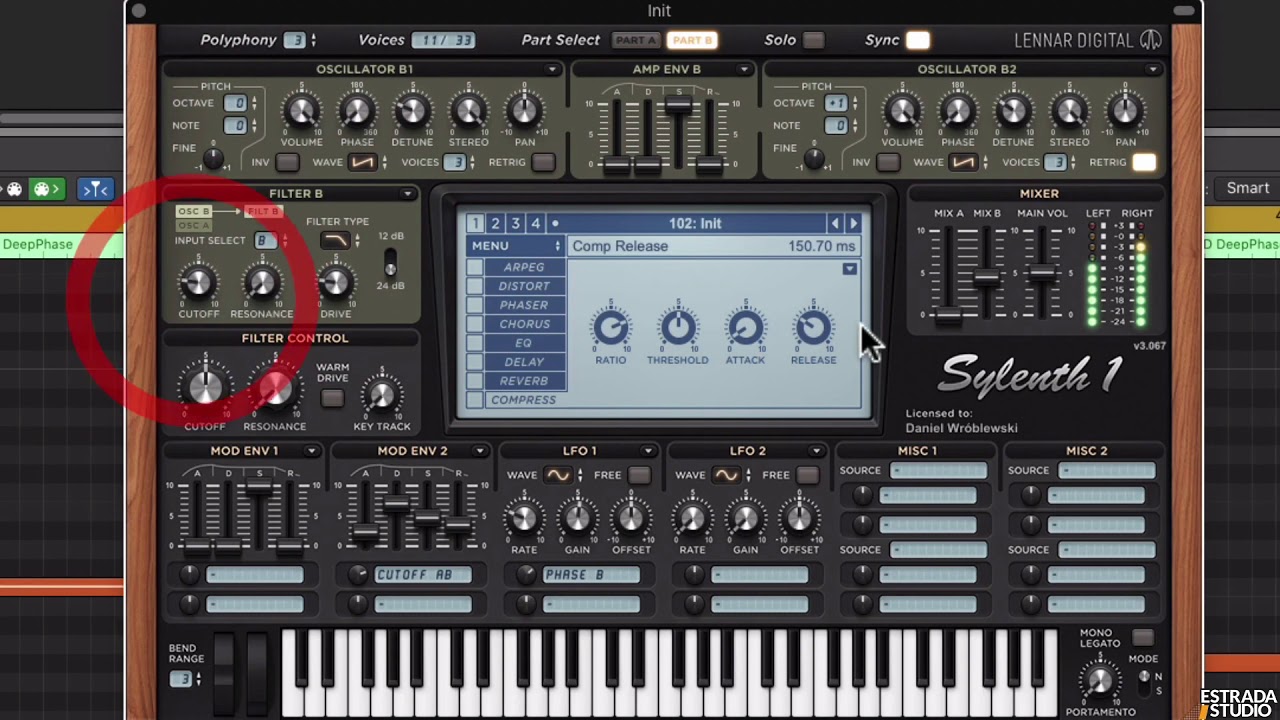Flip the 12 dB / 24 dB filter slope switch
The image size is (1280, 720).
[x=390, y=262]
